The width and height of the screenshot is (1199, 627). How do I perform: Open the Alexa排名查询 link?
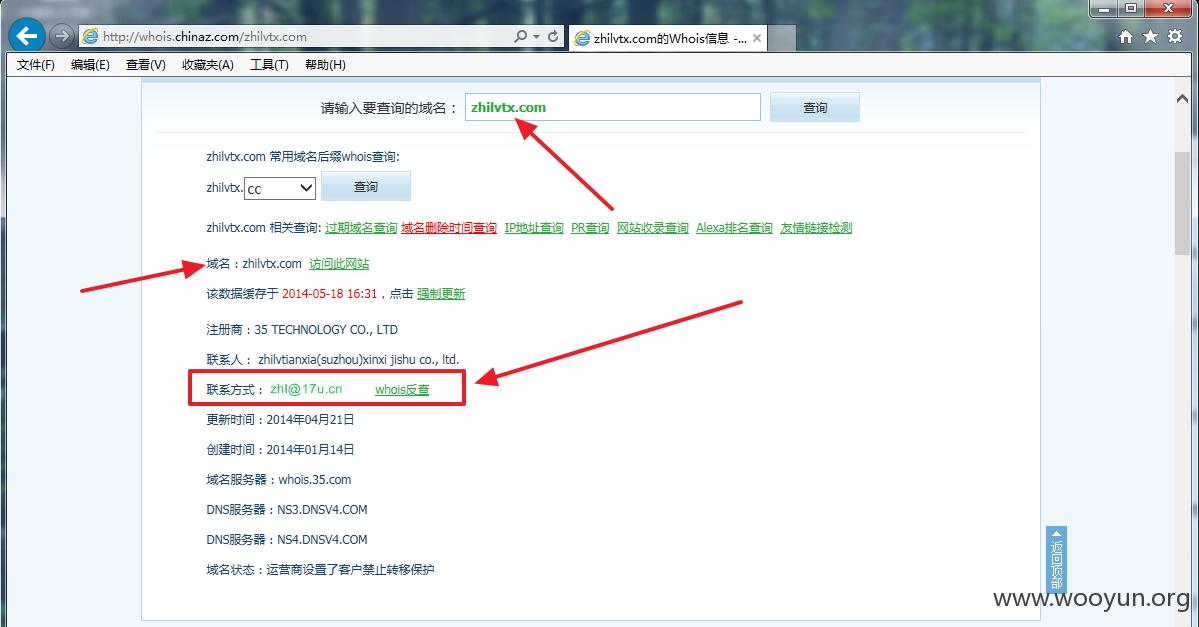tap(734, 228)
